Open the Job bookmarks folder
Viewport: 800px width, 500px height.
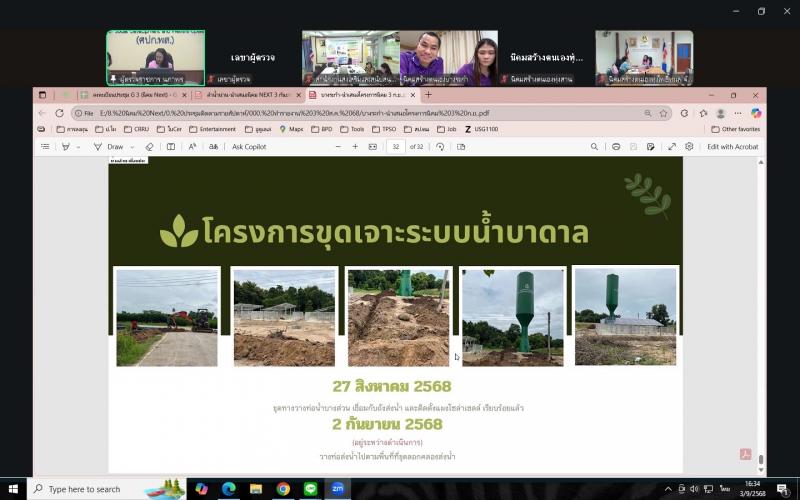tap(447, 130)
